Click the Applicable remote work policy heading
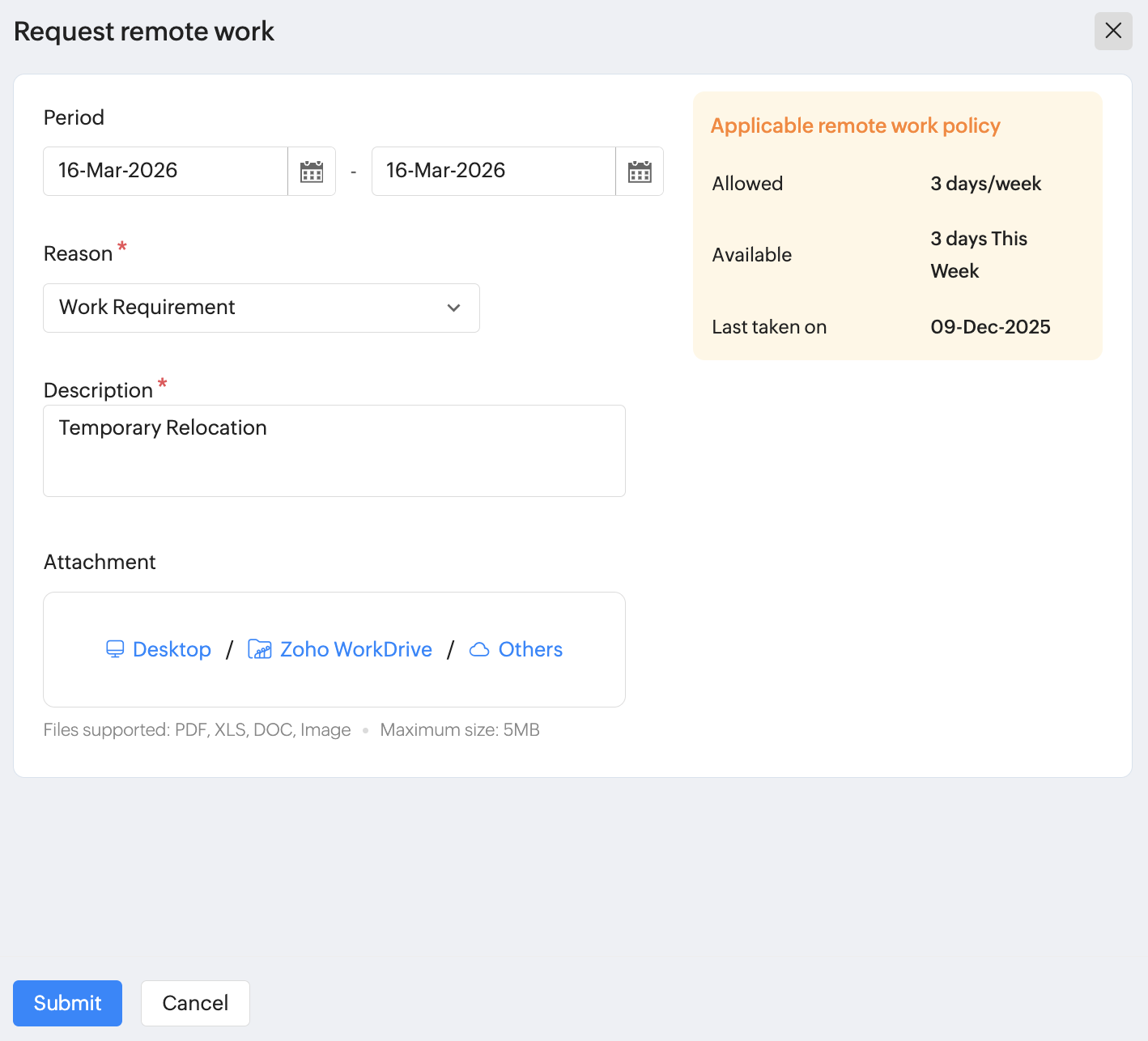The width and height of the screenshot is (1148, 1041). click(x=855, y=125)
